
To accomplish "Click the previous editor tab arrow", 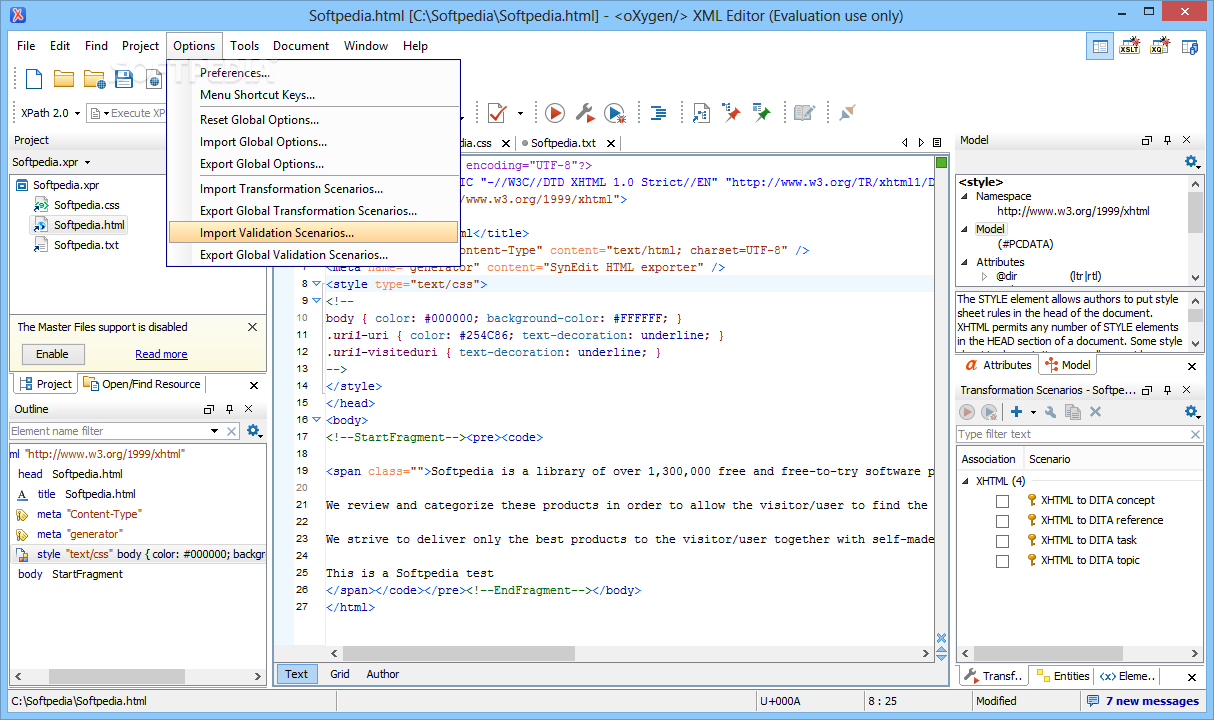I will click(905, 143).
